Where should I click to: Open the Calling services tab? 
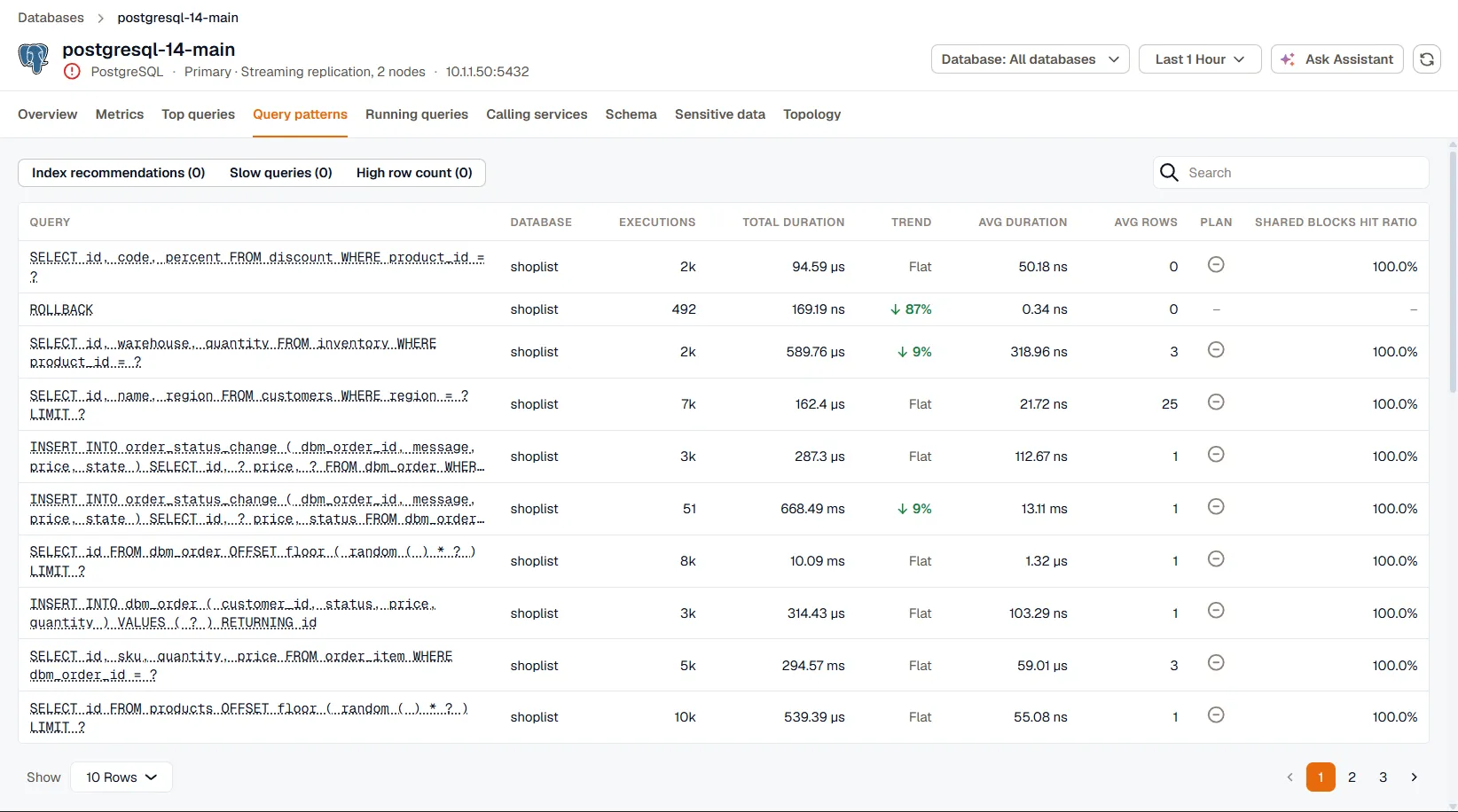[537, 114]
